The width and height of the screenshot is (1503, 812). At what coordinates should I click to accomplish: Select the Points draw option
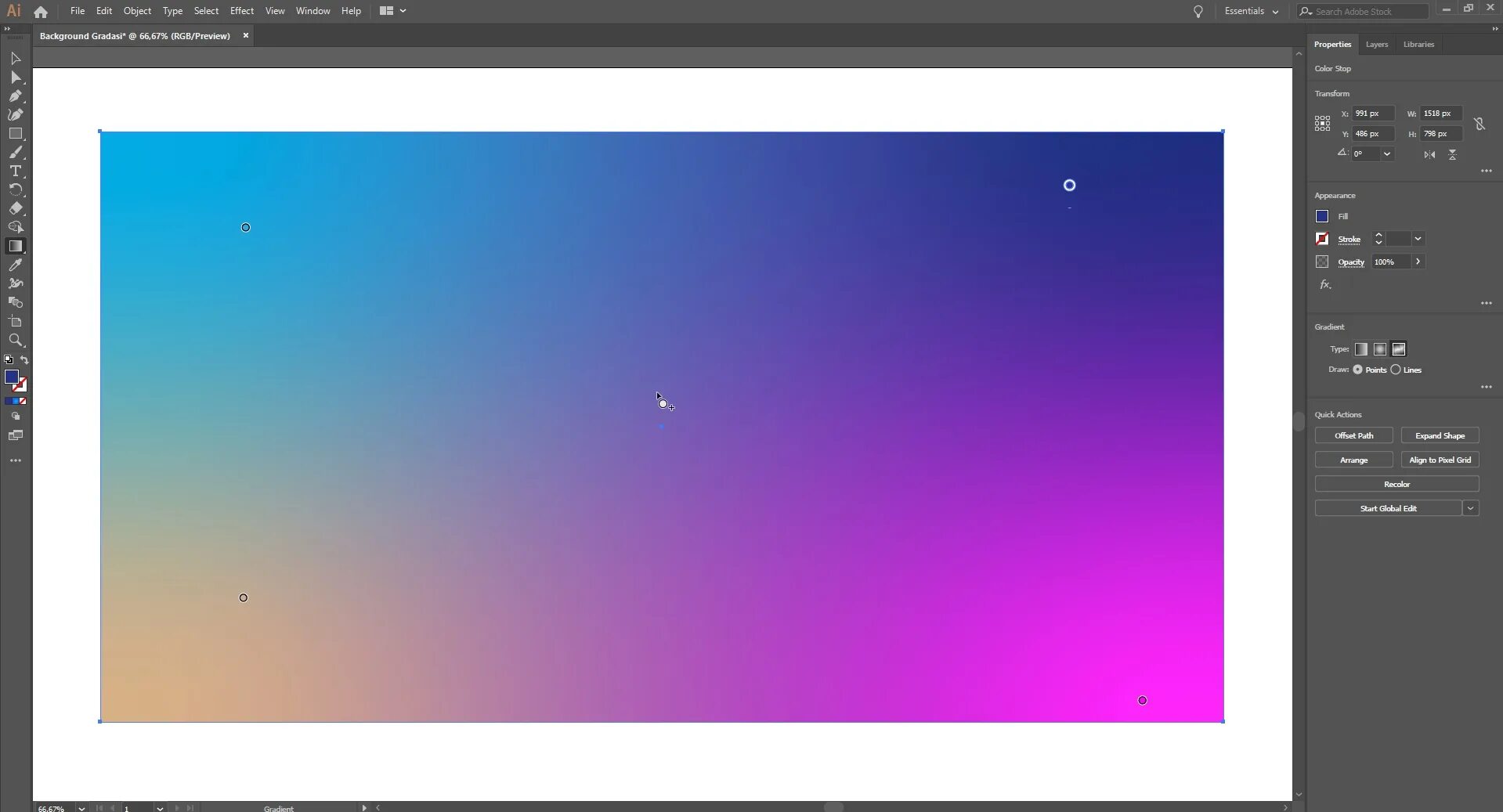click(x=1357, y=370)
